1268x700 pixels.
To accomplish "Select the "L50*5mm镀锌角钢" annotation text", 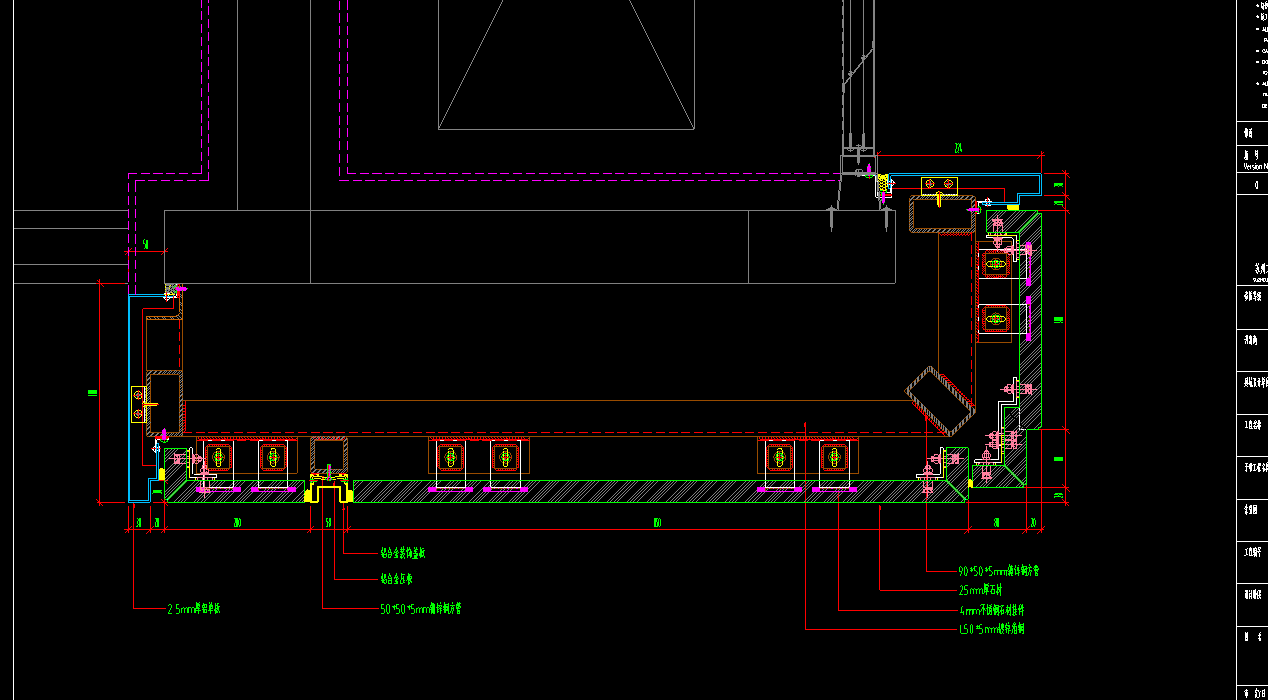I will [992, 629].
